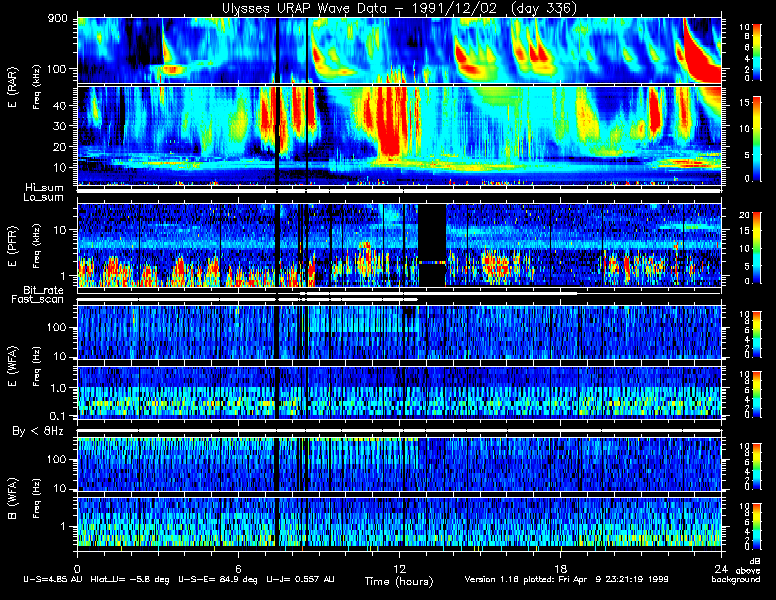
Task: Click the 'By < 8Hz' label
Action: tap(38, 431)
